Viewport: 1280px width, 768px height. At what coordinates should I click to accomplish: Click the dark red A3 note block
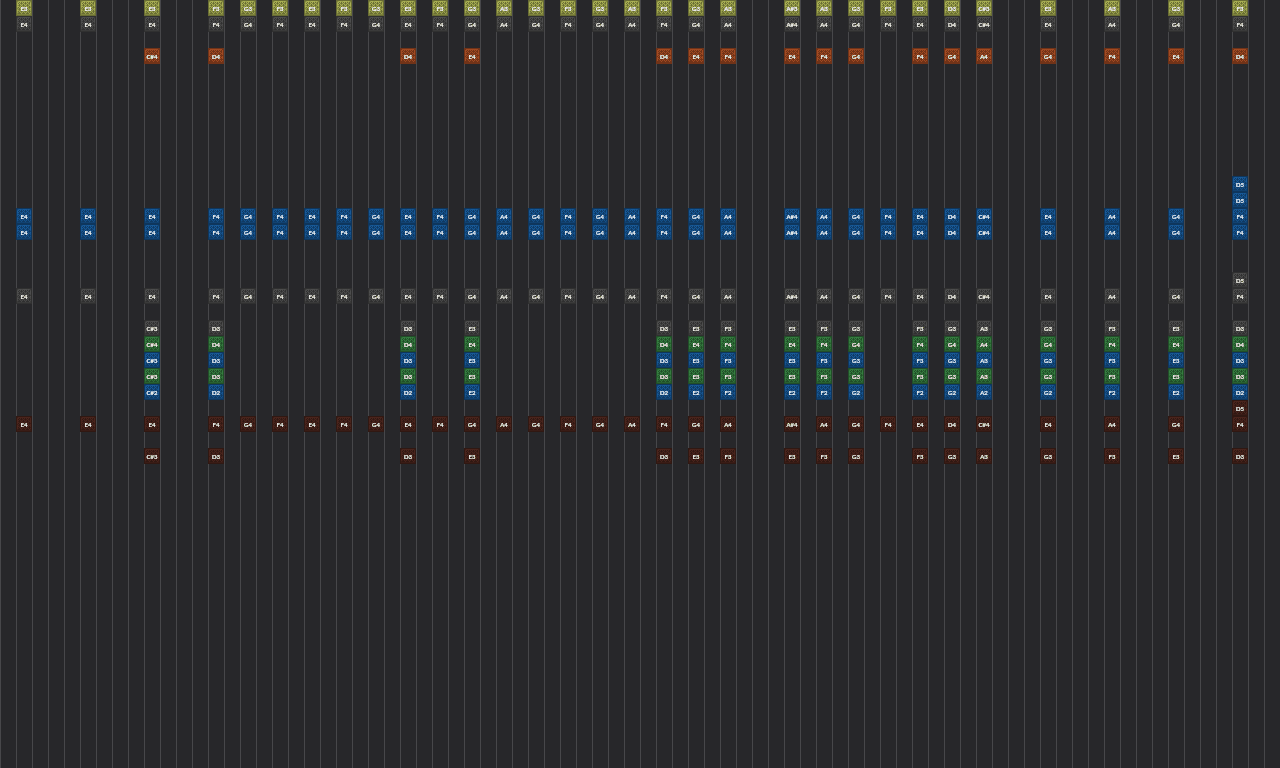pos(984,456)
